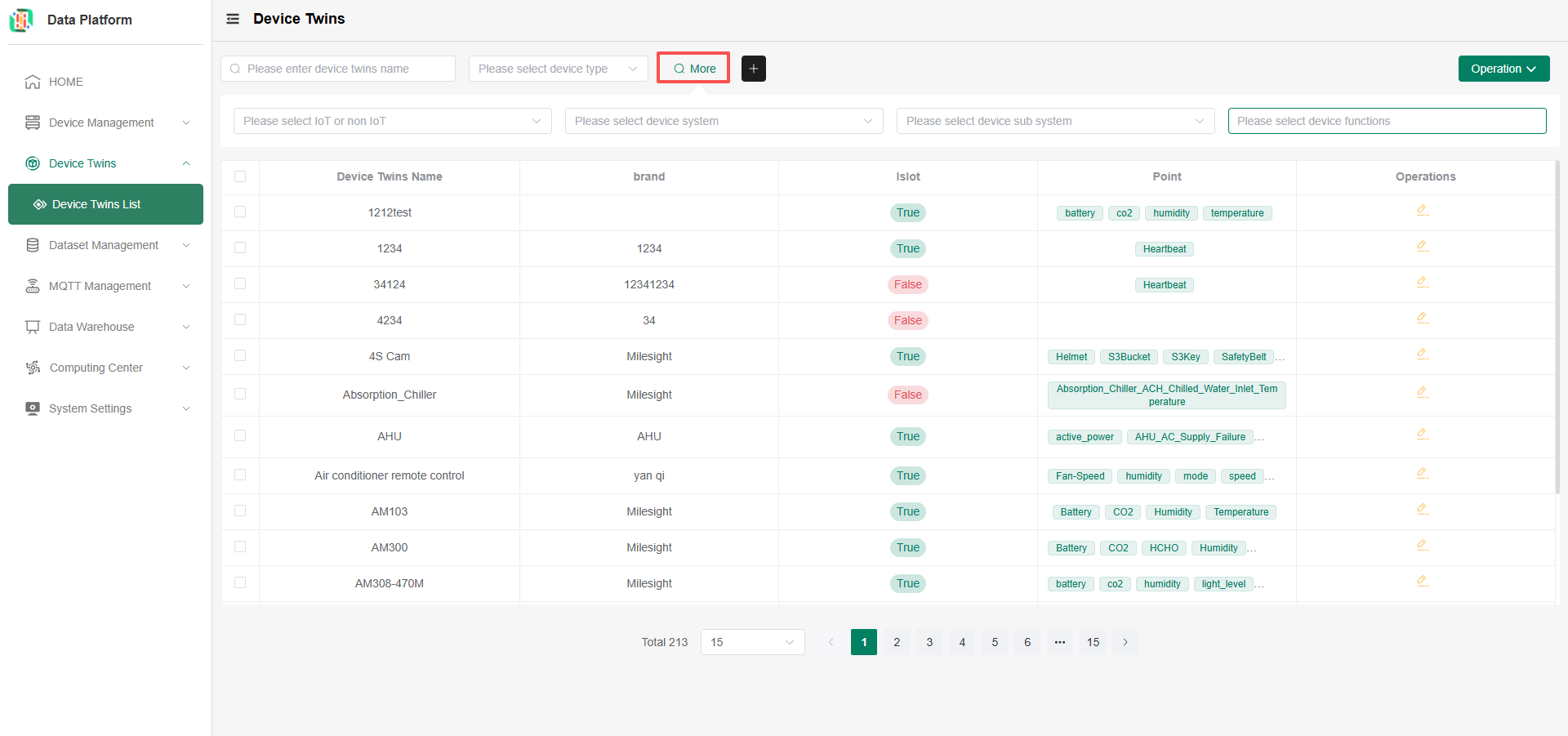Open the page size dropdown showing 15
Viewport: 1568px width, 736px height.
coord(752,642)
